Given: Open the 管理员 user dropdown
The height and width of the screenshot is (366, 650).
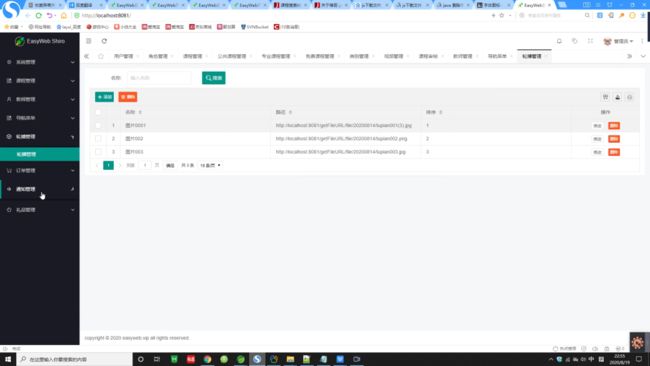Looking at the screenshot, I should [x=618, y=41].
